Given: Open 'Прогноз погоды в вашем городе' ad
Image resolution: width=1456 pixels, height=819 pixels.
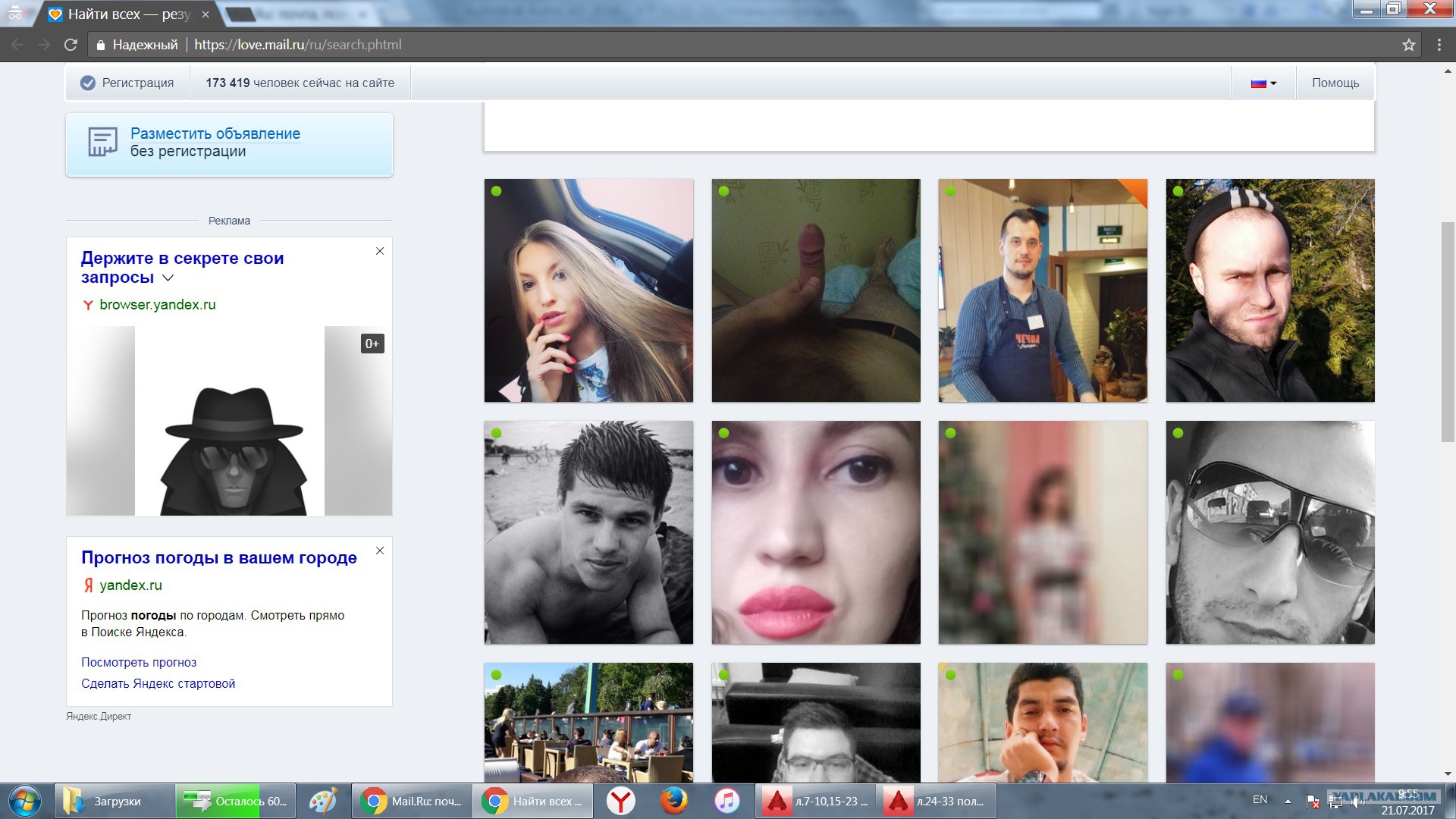Looking at the screenshot, I should (219, 557).
